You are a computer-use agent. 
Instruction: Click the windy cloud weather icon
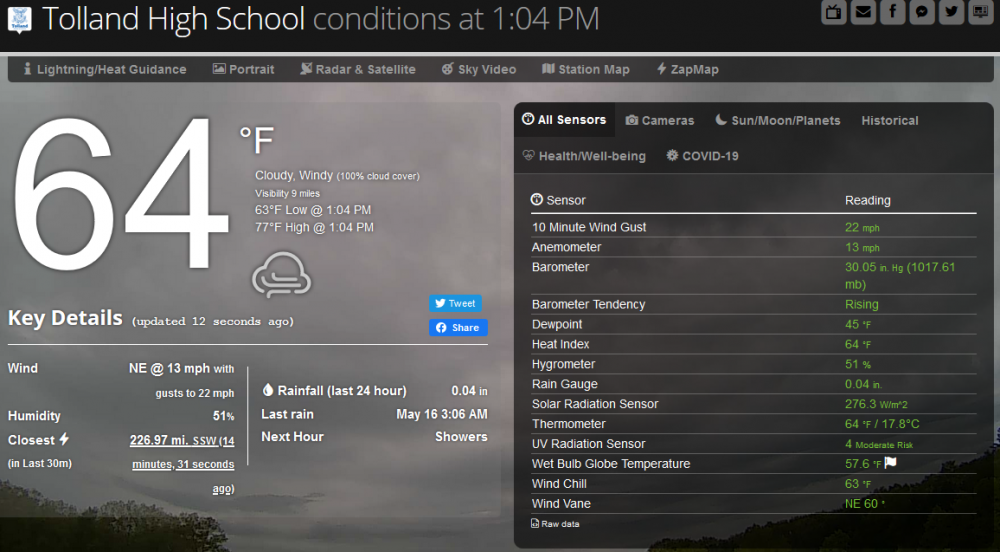click(x=281, y=275)
